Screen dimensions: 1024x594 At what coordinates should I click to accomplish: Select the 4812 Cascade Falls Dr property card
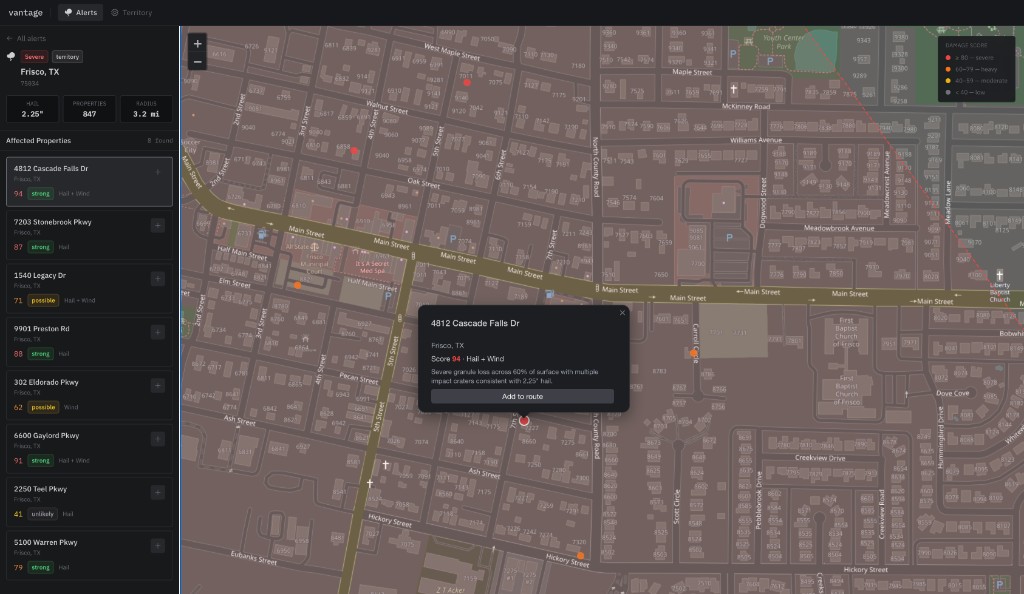tap(89, 181)
